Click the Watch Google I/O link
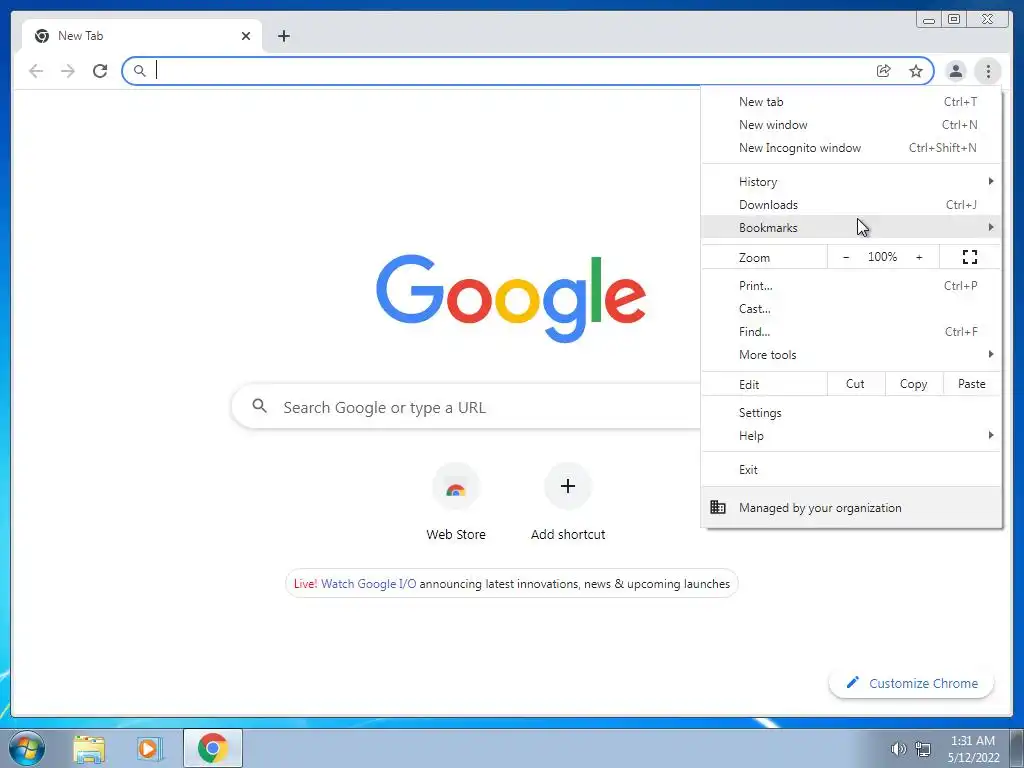Viewport: 1024px width, 768px height. click(x=368, y=584)
